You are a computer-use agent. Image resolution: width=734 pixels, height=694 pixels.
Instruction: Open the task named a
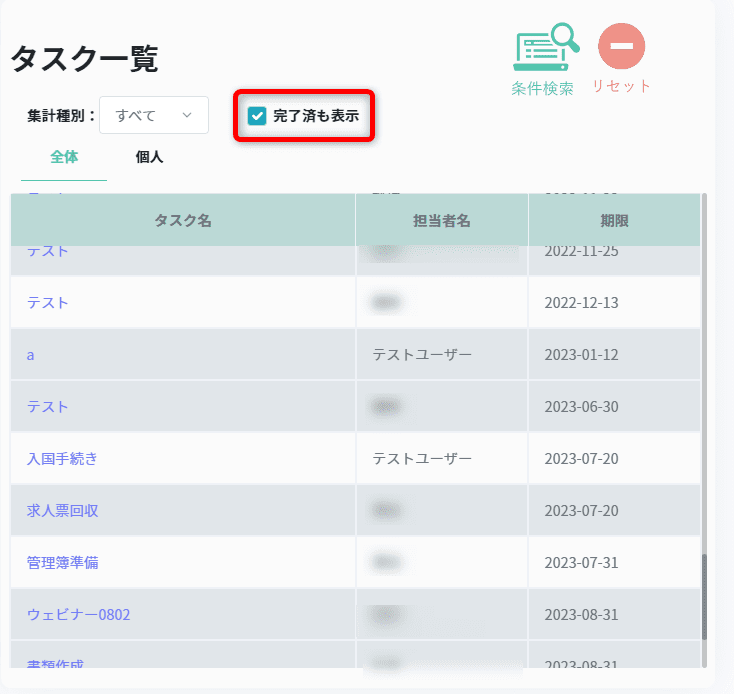click(31, 355)
